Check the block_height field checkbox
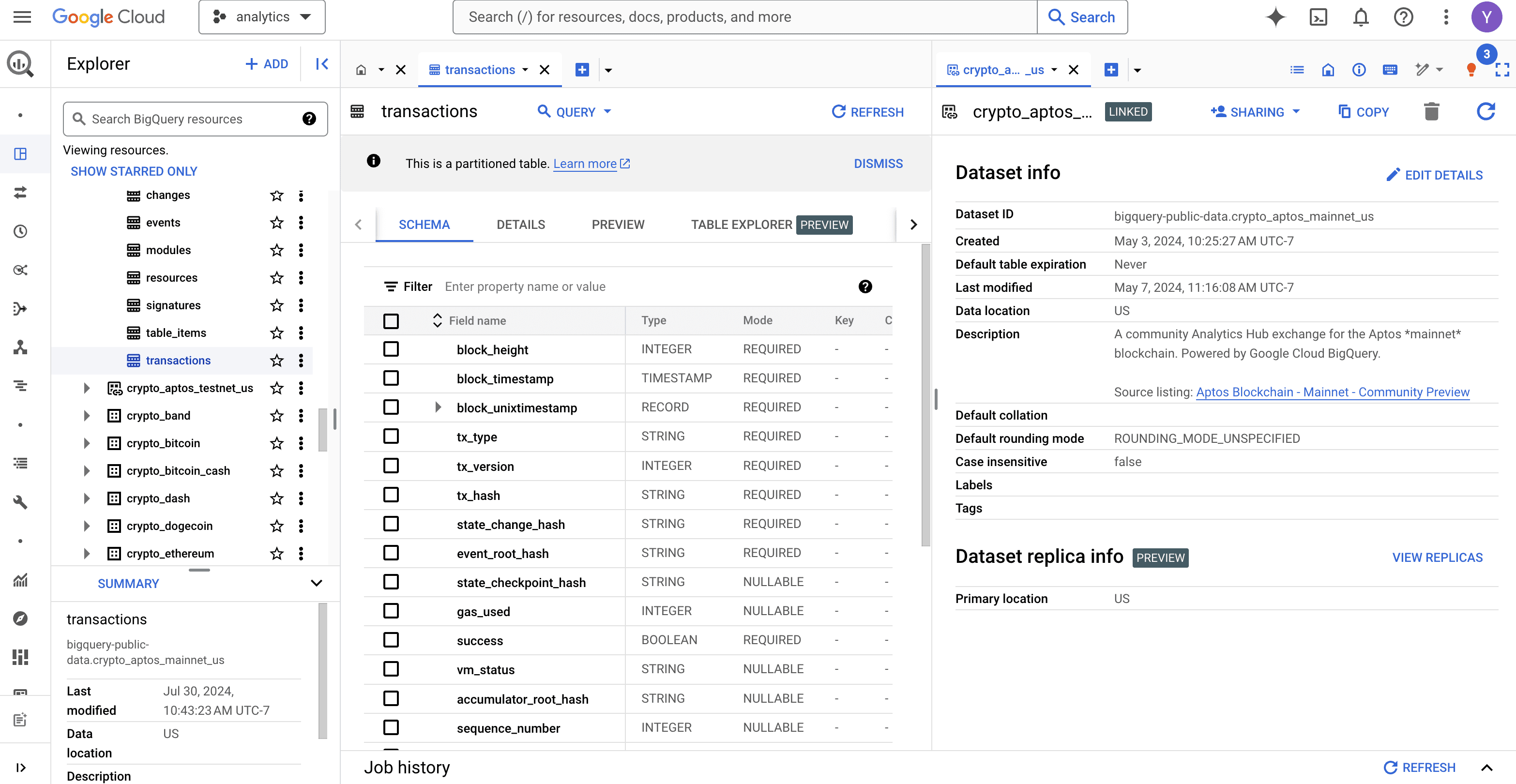1516x784 pixels. click(391, 349)
